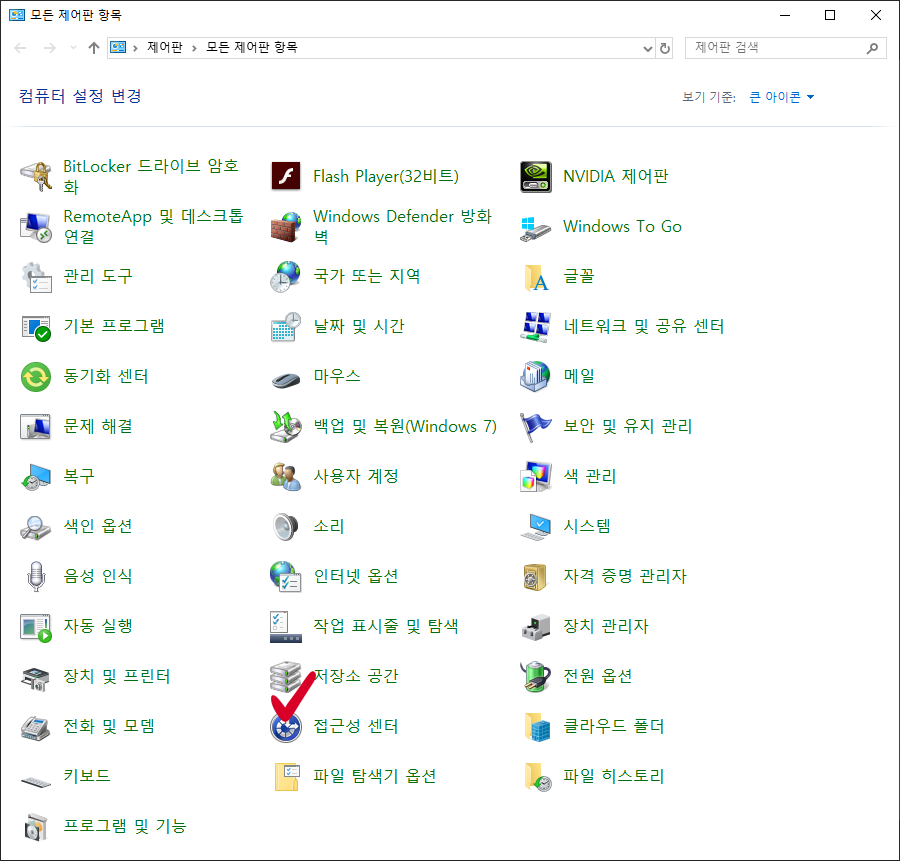Click the 모든 제어판 항목 breadcrumb item
This screenshot has width=900, height=861.
pyautogui.click(x=252, y=47)
